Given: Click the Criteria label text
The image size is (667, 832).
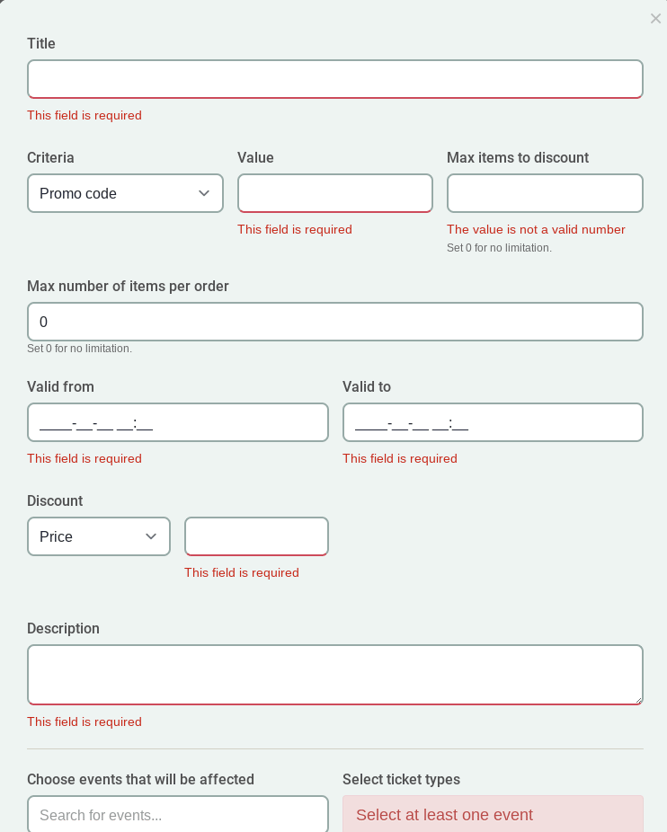Looking at the screenshot, I should (51, 158).
